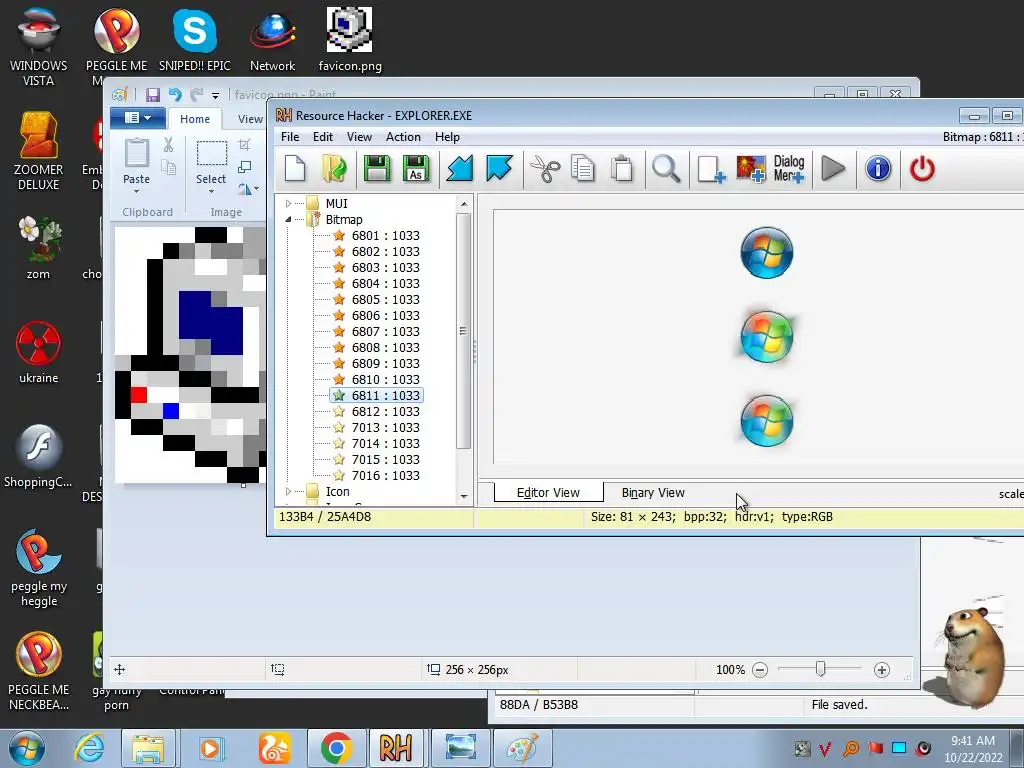Click the right blue arrow toolbar icon
The width and height of the screenshot is (1024, 768).
coord(499,169)
